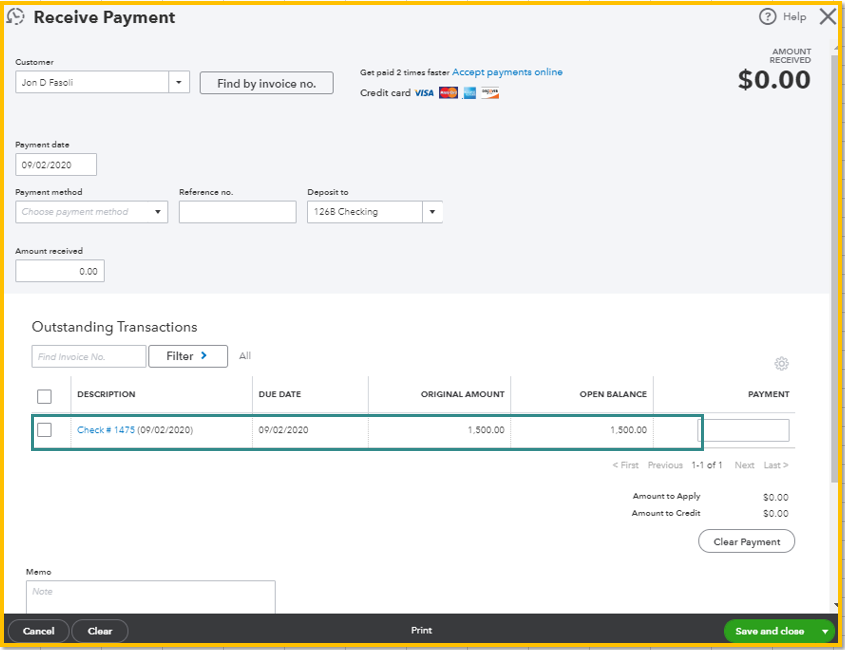845x650 pixels.
Task: Go to Next page of transactions
Action: click(x=744, y=465)
